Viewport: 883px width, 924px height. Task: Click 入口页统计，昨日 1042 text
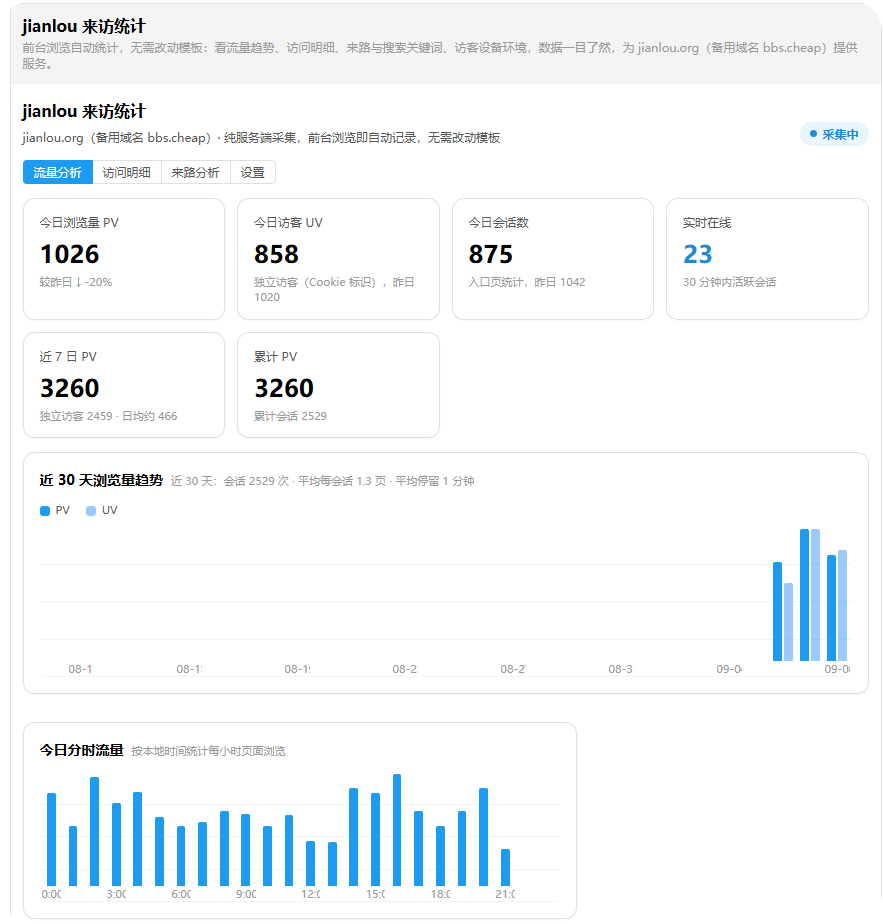(x=527, y=282)
